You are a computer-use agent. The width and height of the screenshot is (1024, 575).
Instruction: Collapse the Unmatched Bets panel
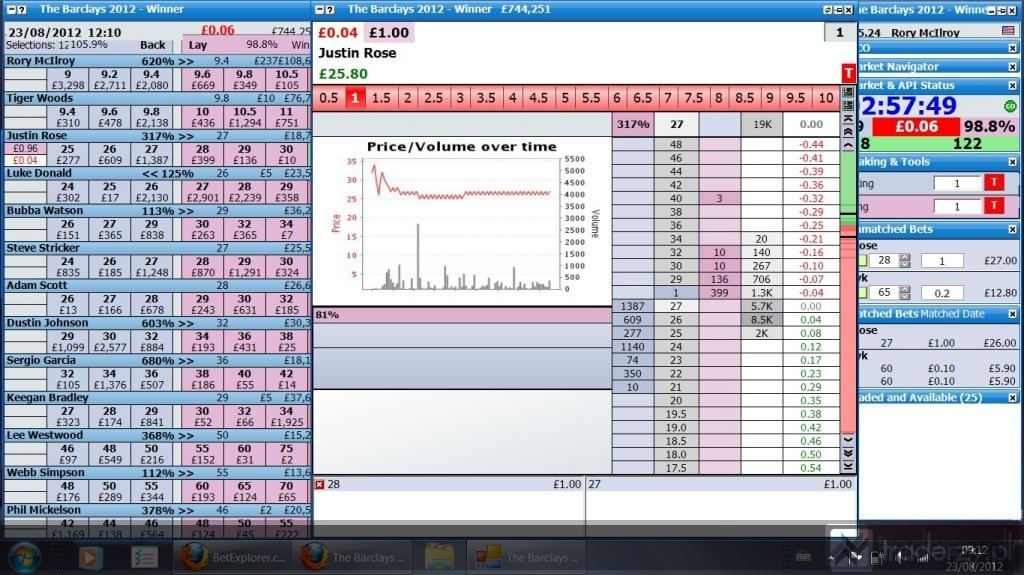[x=1013, y=229]
